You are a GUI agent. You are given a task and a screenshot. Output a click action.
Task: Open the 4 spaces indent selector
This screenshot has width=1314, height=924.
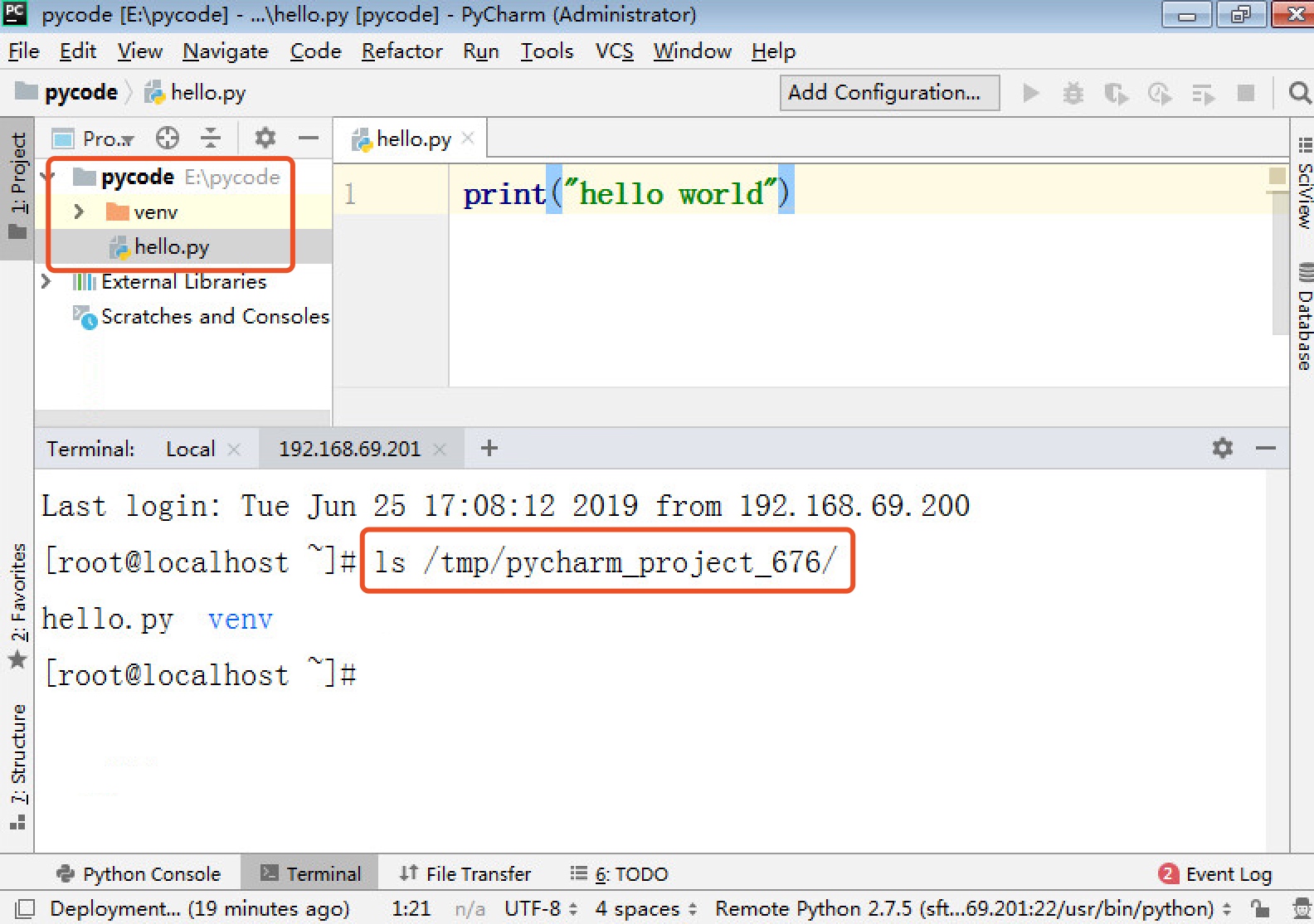click(x=645, y=909)
